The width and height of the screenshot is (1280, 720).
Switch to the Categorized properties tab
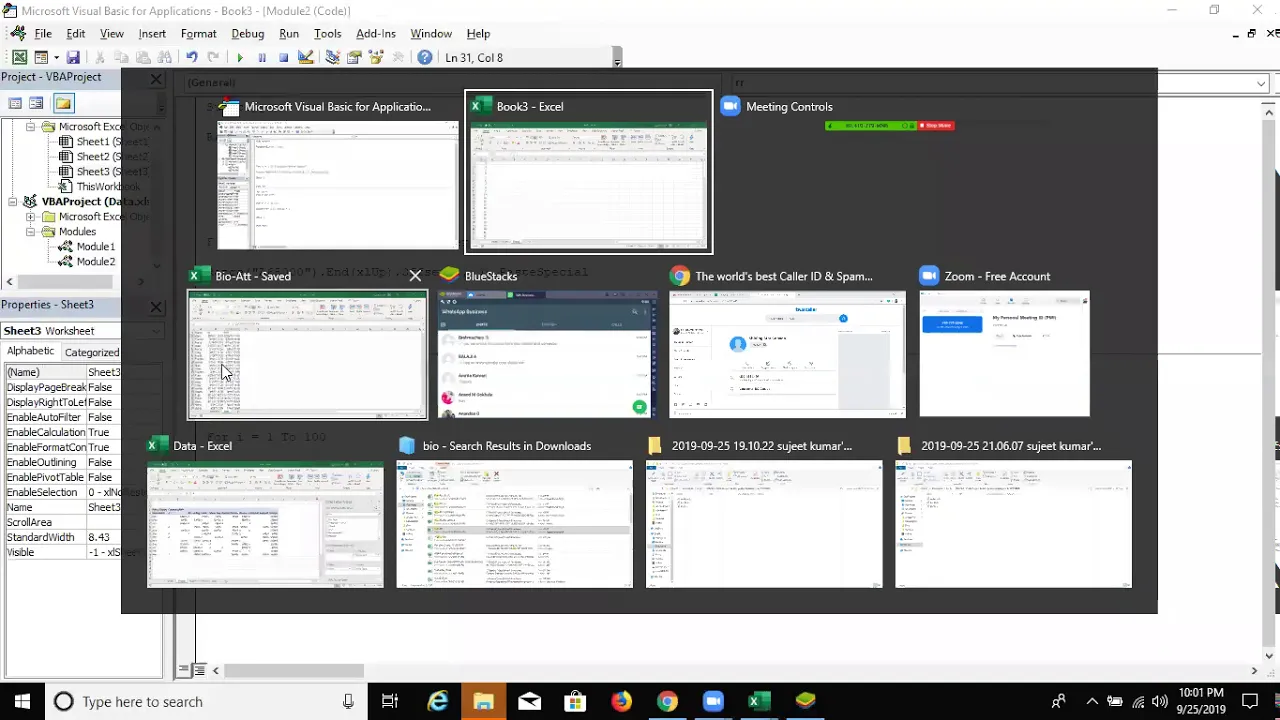[x=91, y=352]
